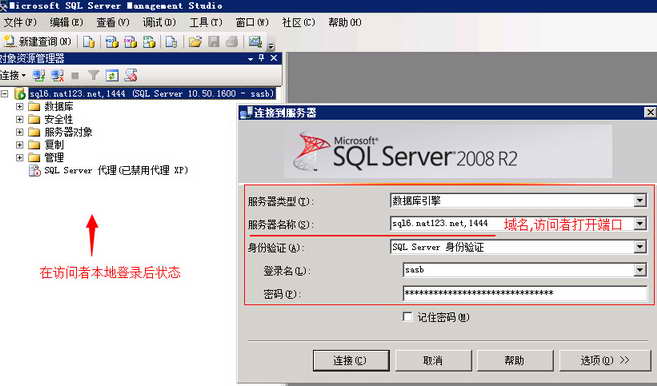The height and width of the screenshot is (386, 657).
Task: Open the 身份验证 (Authentication) dropdown
Action: click(639, 247)
